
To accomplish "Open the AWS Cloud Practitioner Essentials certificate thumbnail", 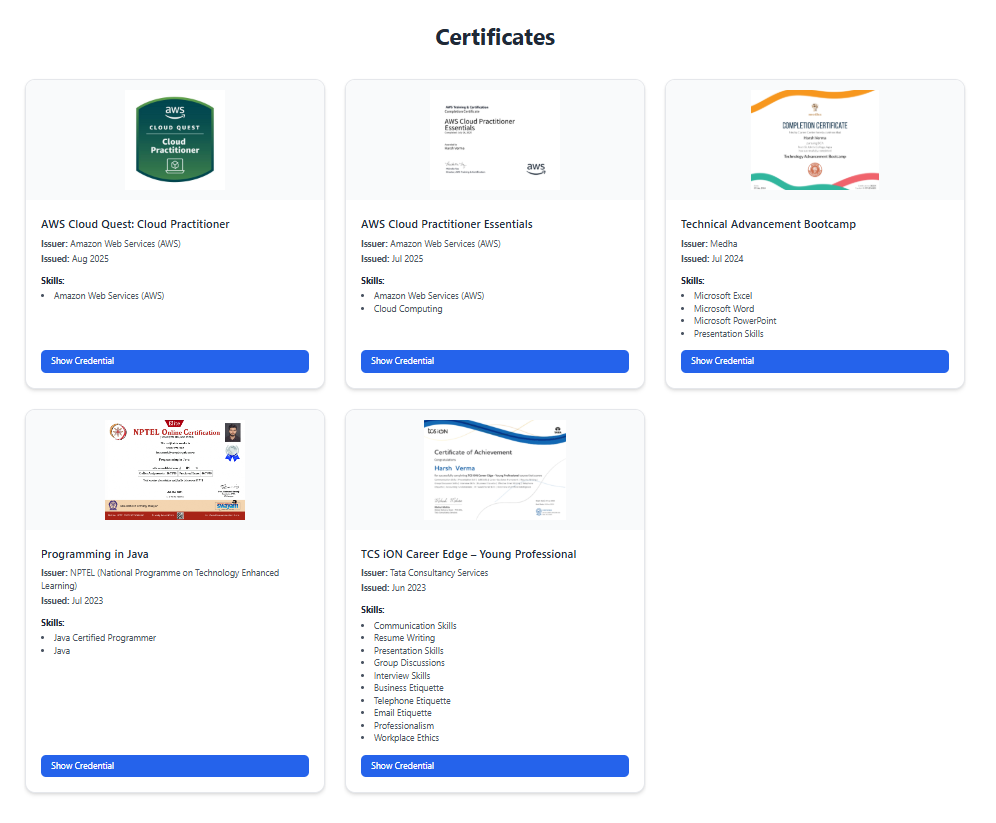I will click(x=495, y=140).
